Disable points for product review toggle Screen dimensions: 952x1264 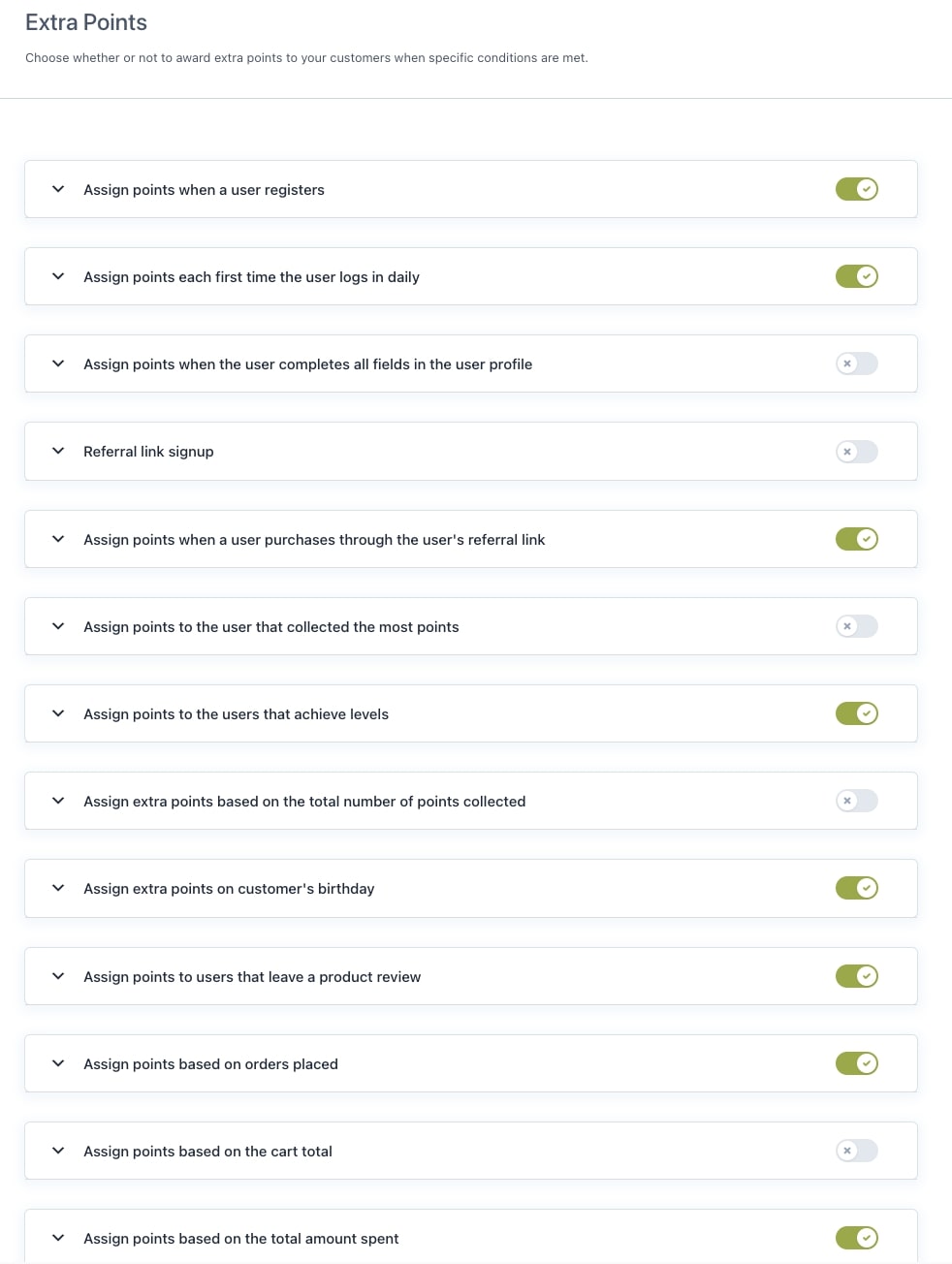click(x=856, y=976)
